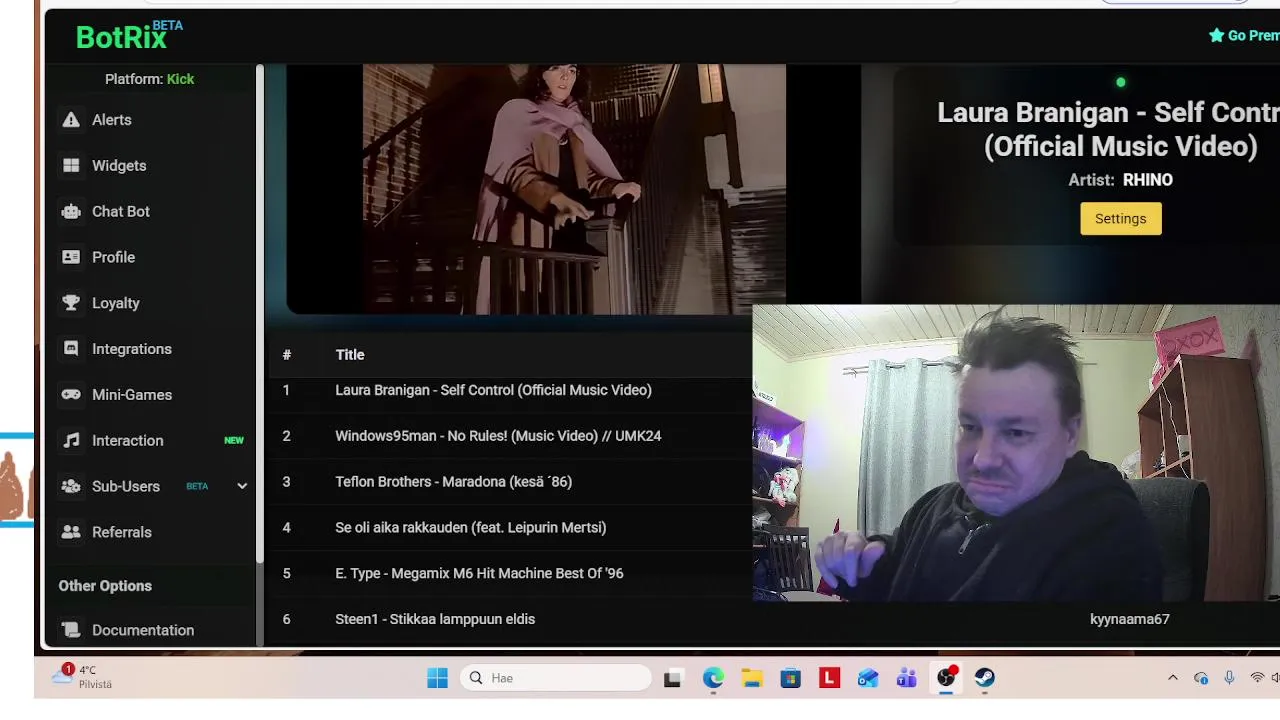Go to the Widgets menu item
Screen dimensions: 1280x720
(x=119, y=166)
